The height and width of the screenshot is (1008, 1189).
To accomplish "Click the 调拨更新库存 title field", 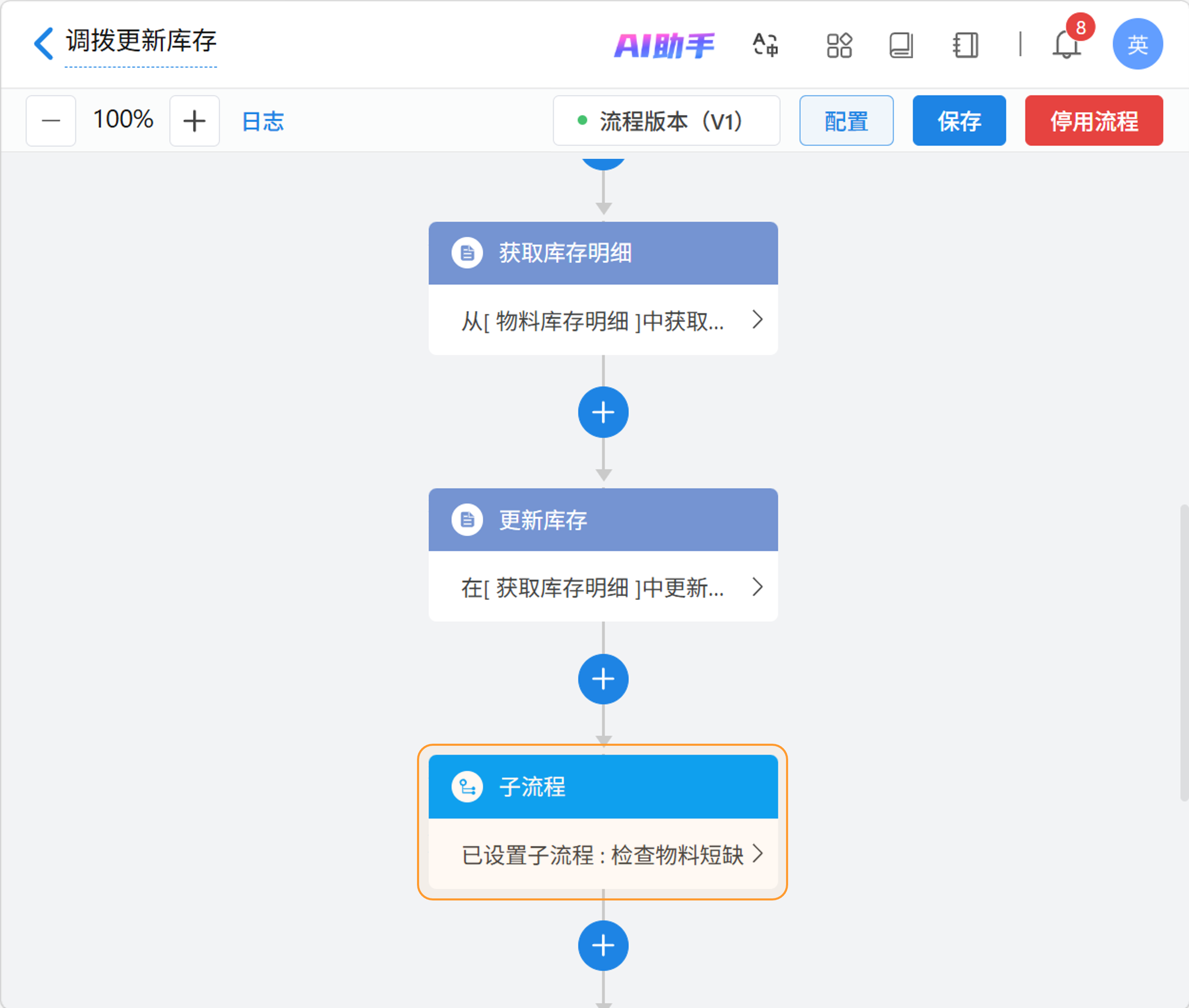I will coord(141,41).
